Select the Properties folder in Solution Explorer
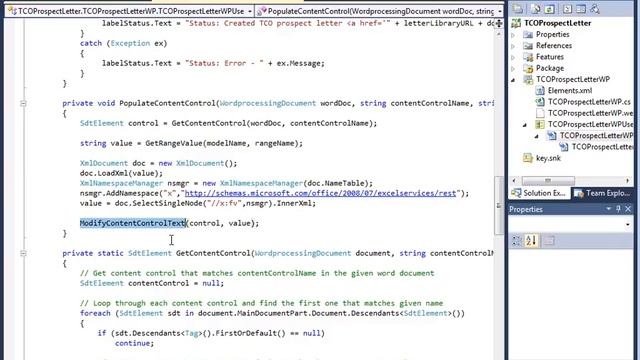This screenshot has height=360, width=640. [x=552, y=34]
